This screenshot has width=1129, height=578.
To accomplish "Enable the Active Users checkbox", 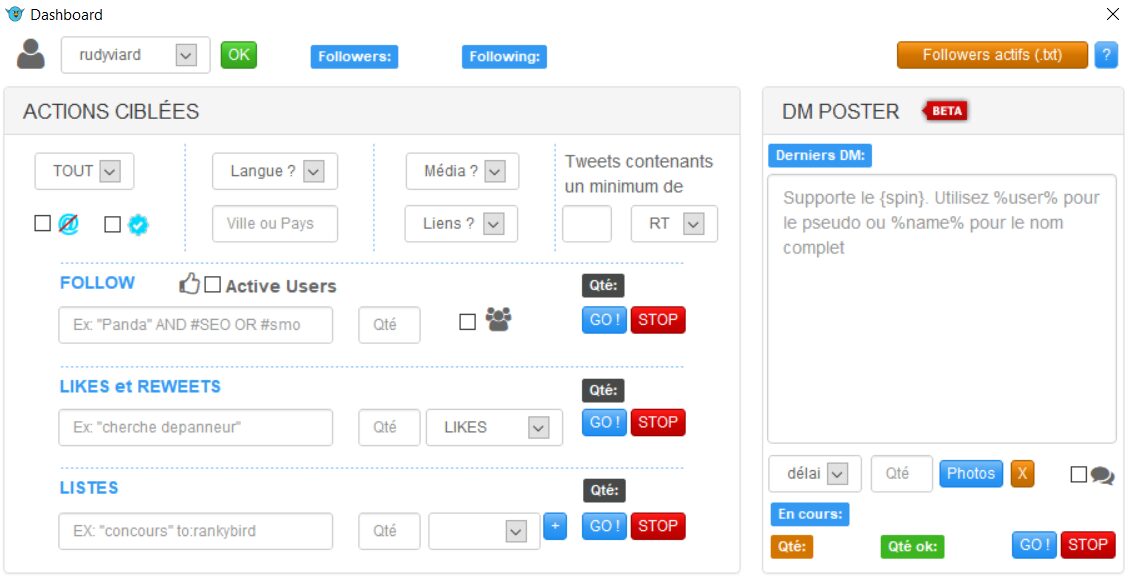I will click(x=212, y=285).
